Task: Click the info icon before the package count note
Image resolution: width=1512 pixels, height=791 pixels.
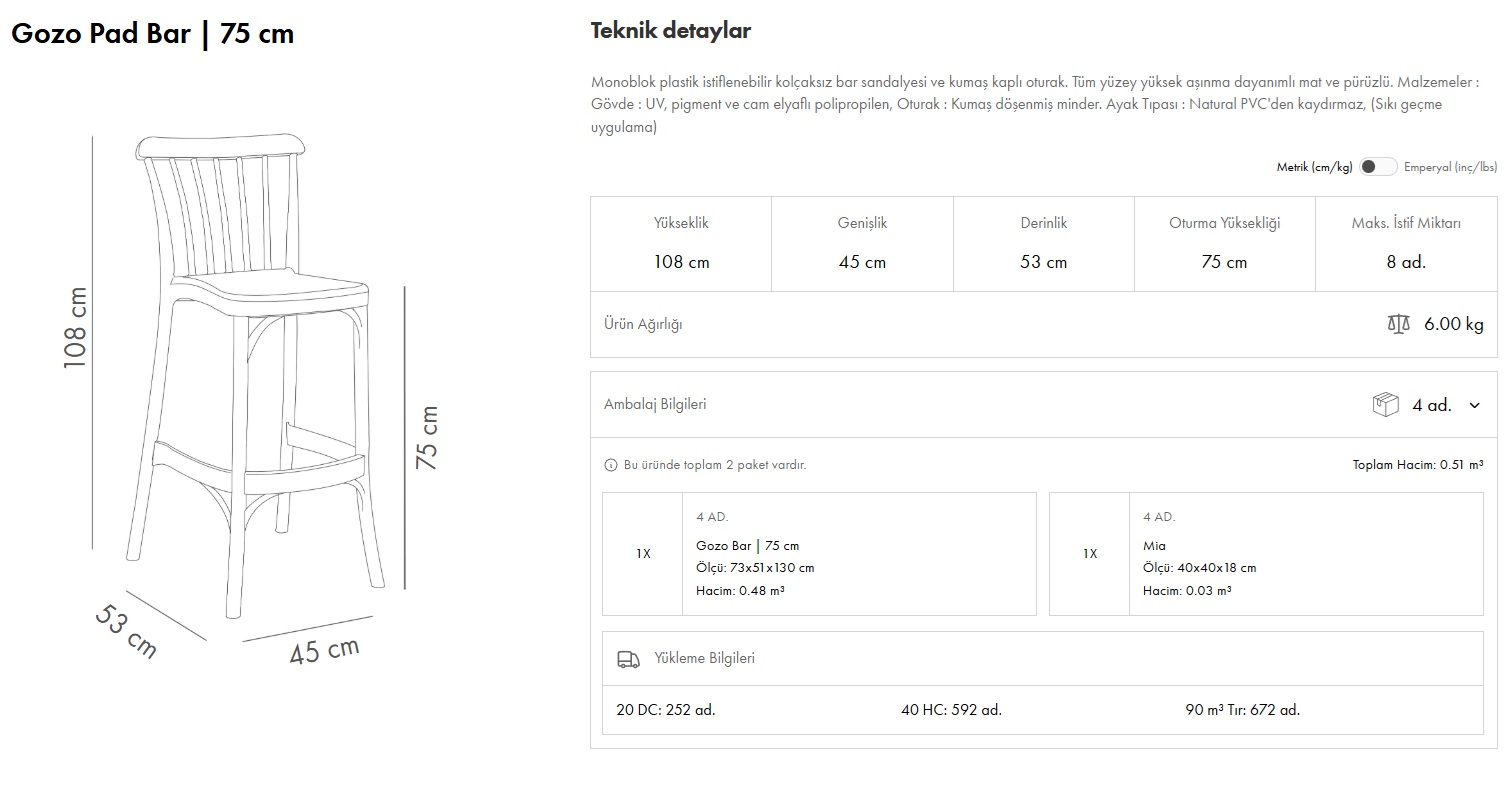Action: (x=611, y=465)
